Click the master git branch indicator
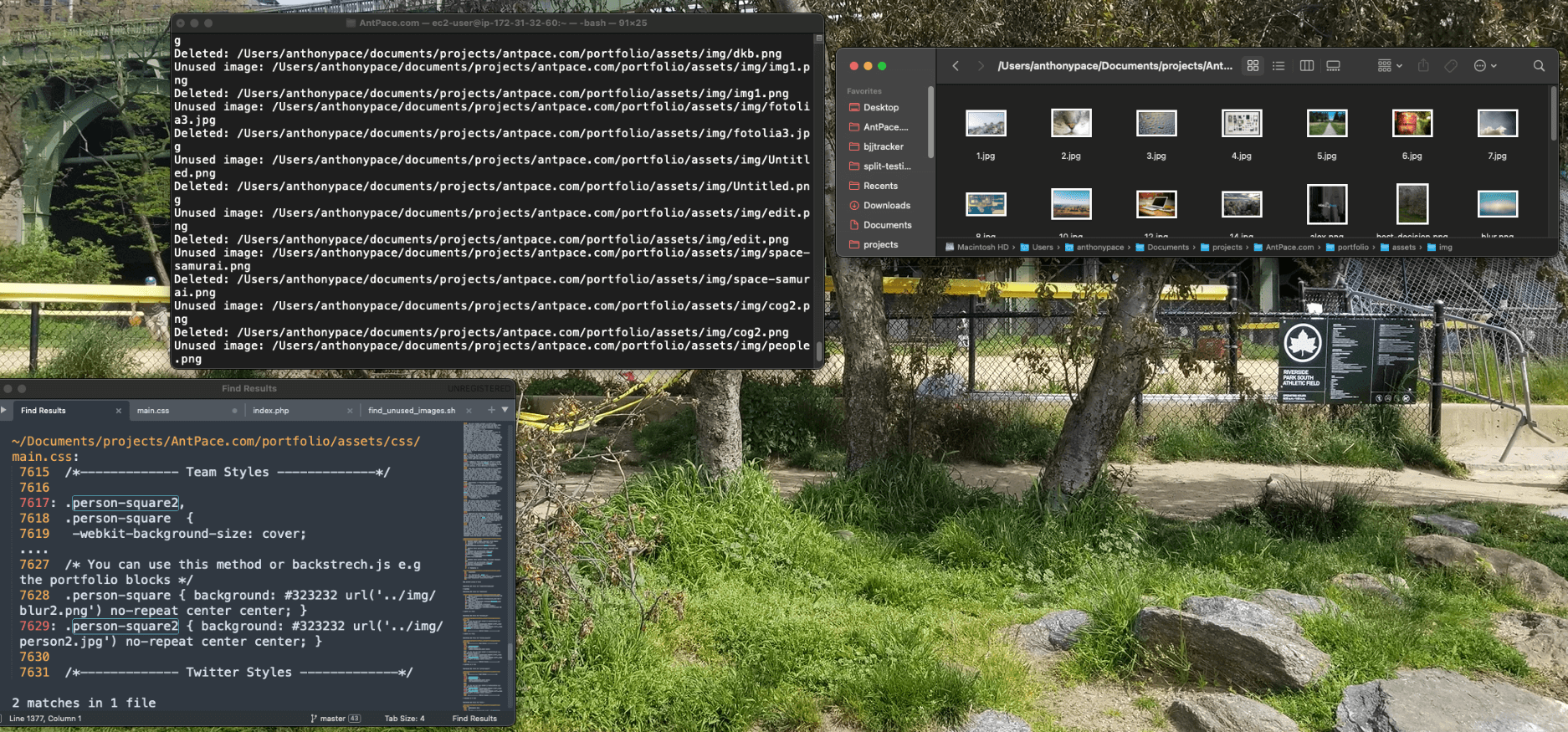 pyautogui.click(x=335, y=719)
